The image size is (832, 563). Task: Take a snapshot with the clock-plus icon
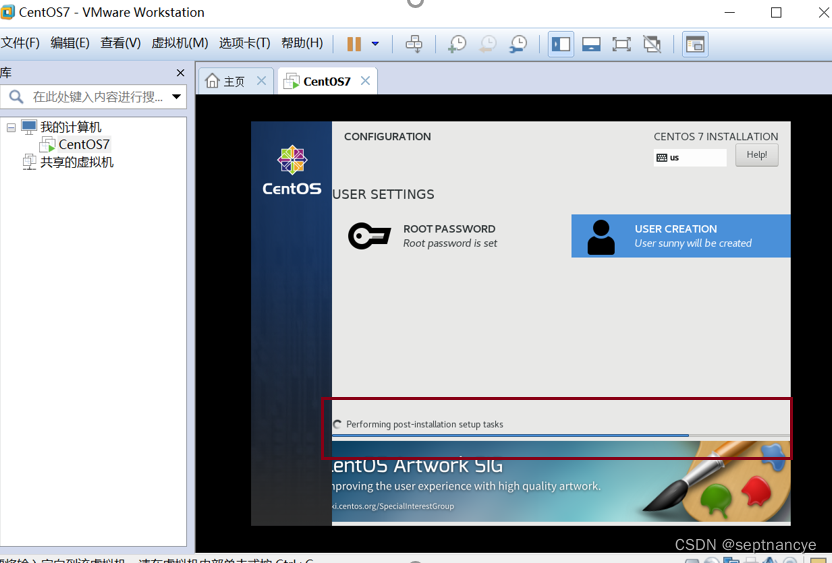tap(457, 44)
